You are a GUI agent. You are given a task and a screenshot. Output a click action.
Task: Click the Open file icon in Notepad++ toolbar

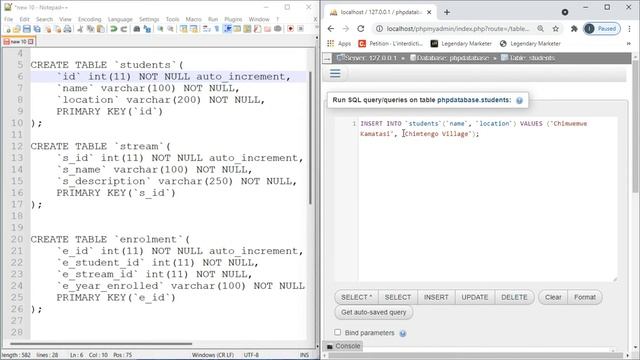tap(17, 29)
